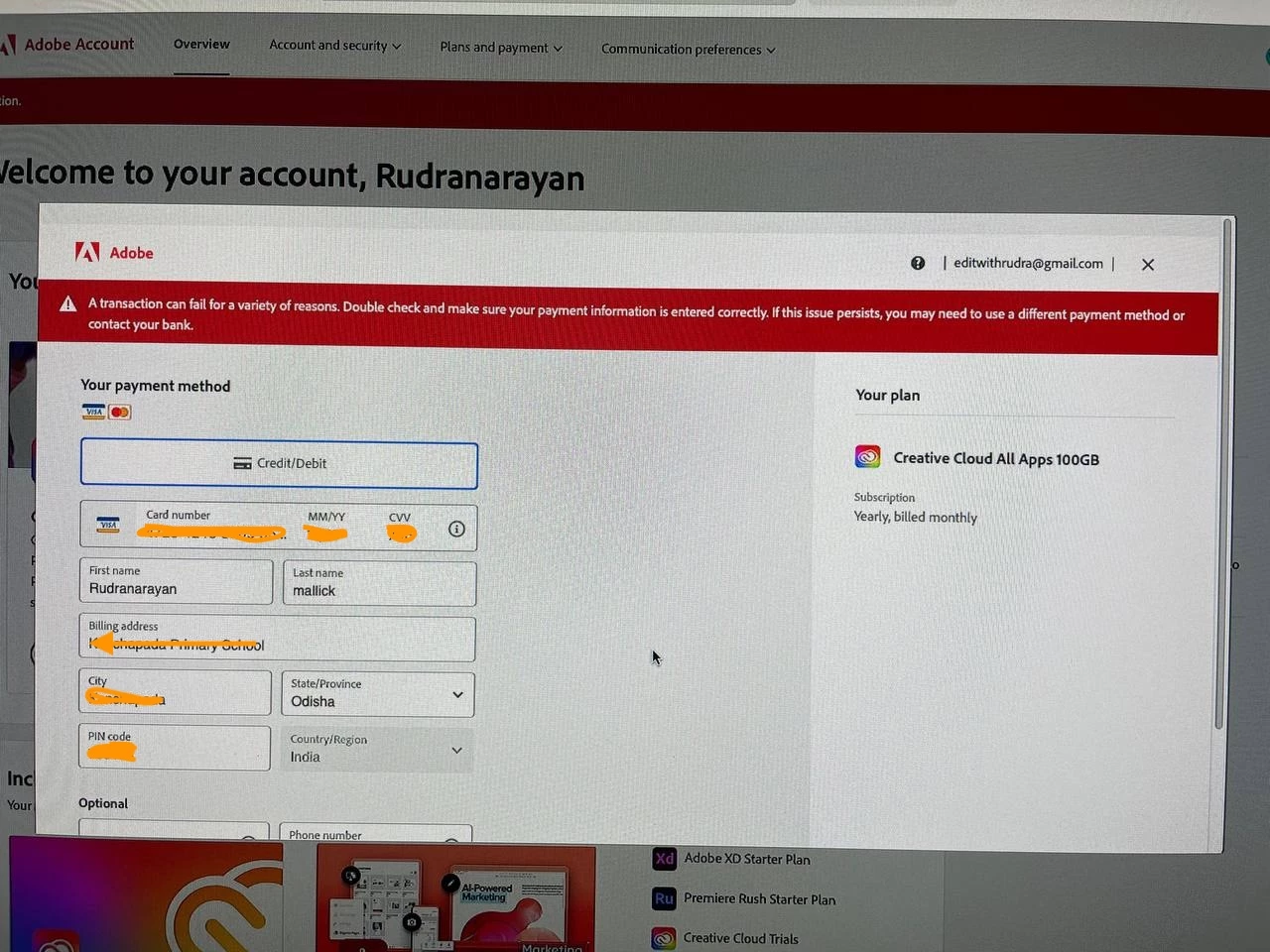Open the Overview tab
Image resolution: width=1270 pixels, height=952 pixels.
[201, 45]
